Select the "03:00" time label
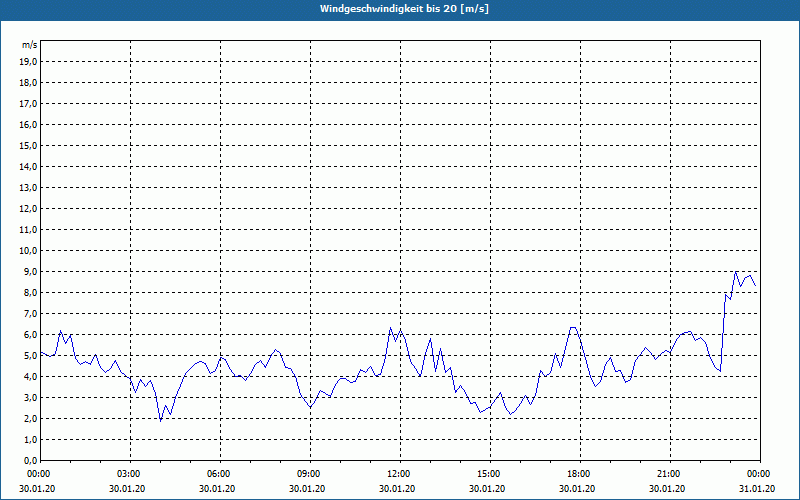Viewport: 800px width, 500px height. (x=130, y=474)
